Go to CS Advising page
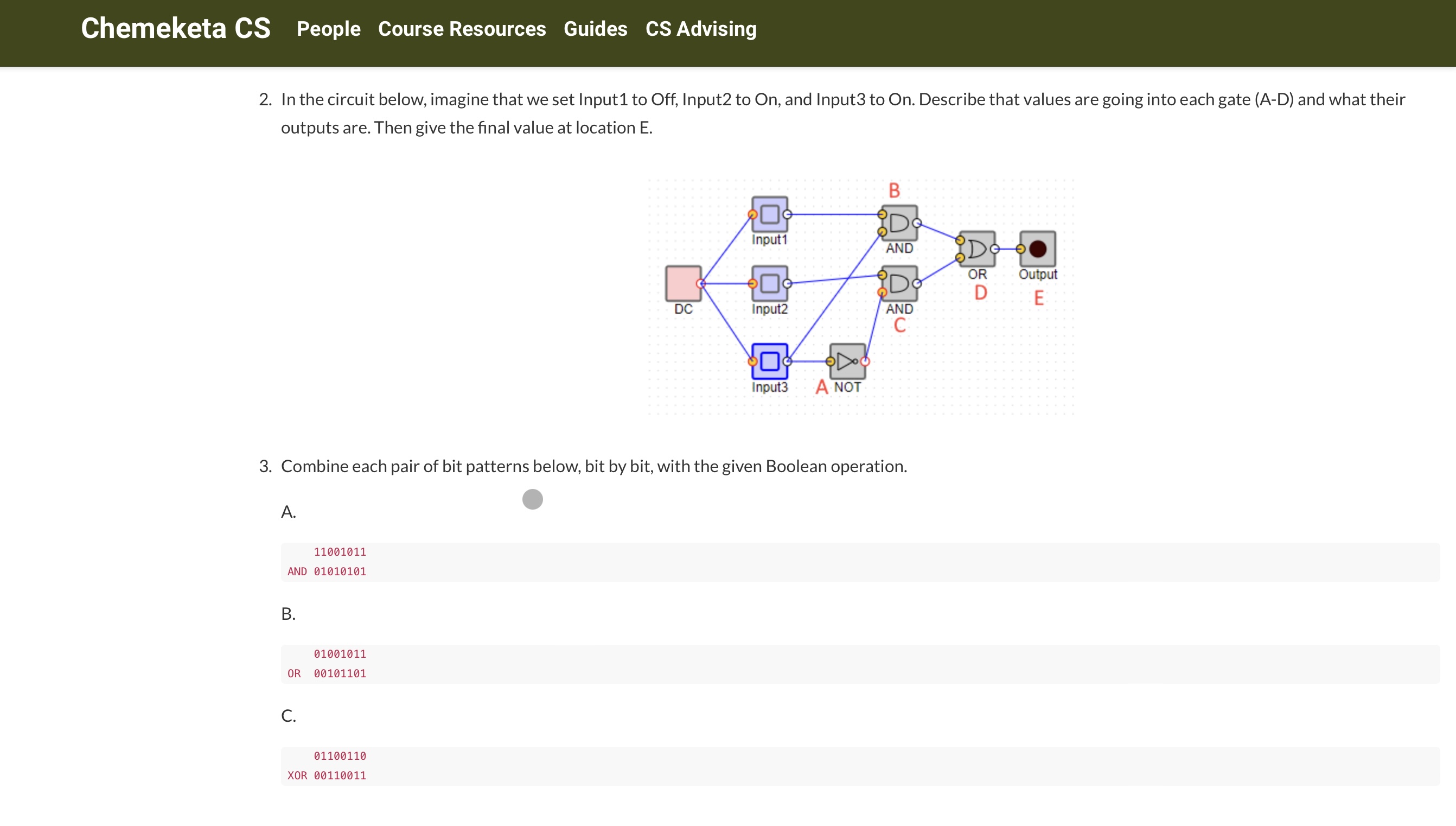 click(701, 29)
